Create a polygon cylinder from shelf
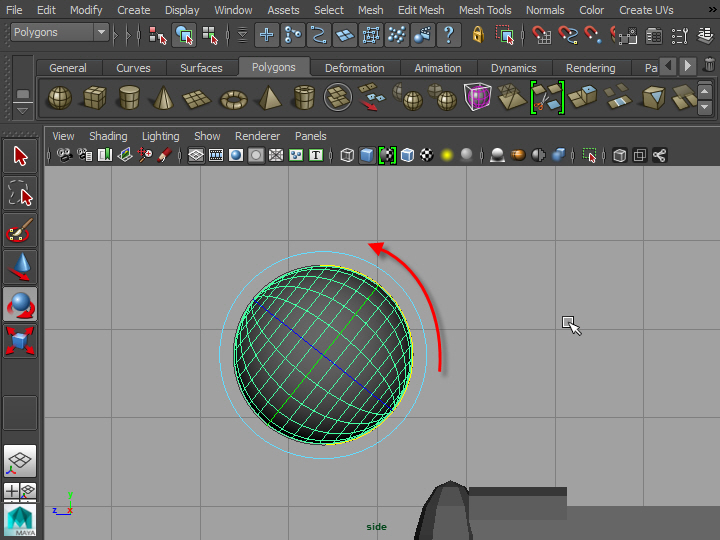Image resolution: width=720 pixels, height=540 pixels. click(129, 98)
